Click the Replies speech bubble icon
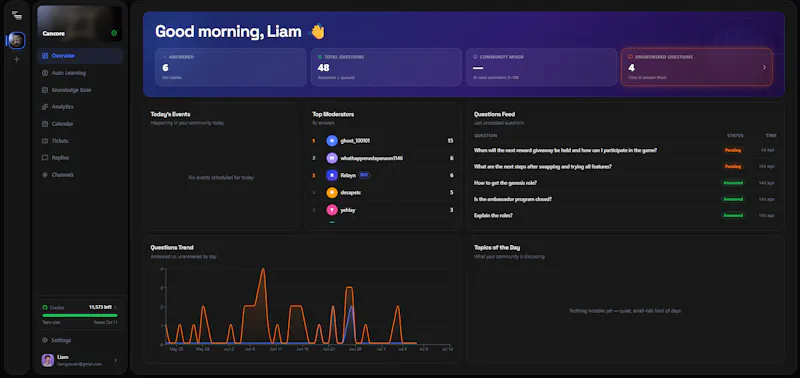This screenshot has width=800, height=378. pyautogui.click(x=45, y=158)
